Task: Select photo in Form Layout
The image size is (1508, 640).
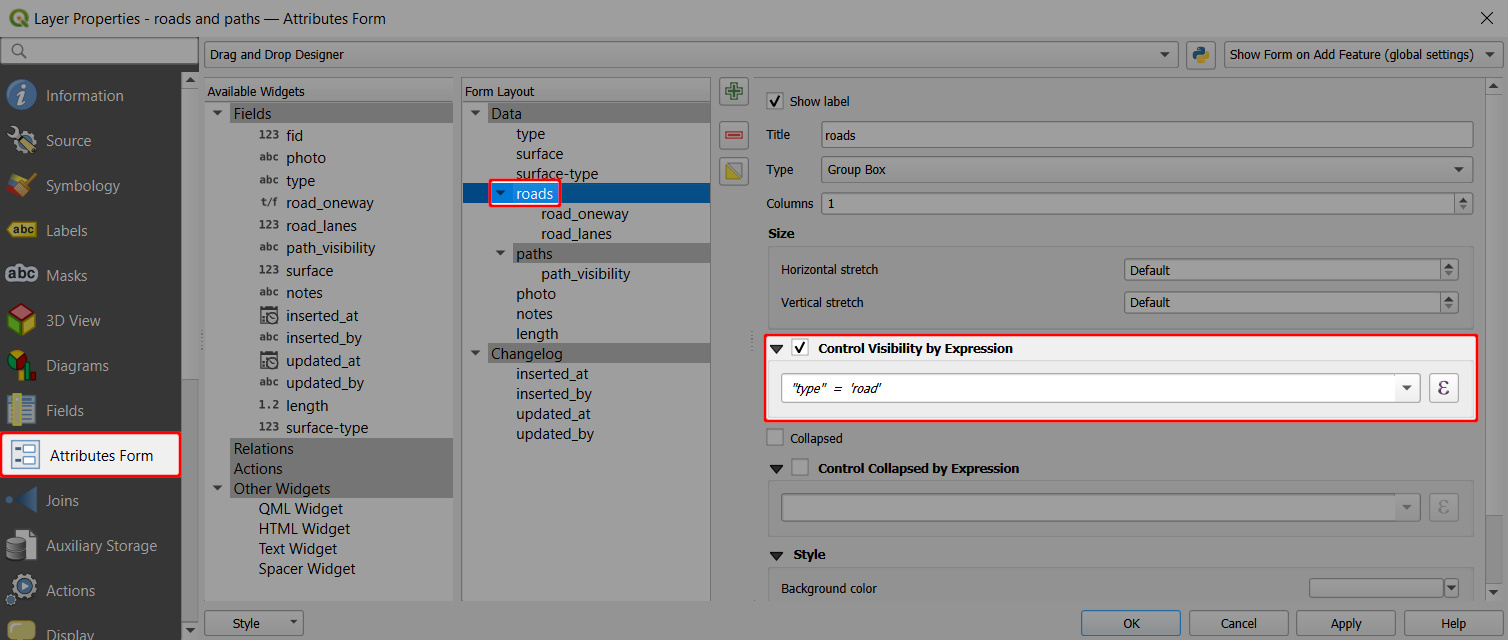Action: (536, 294)
